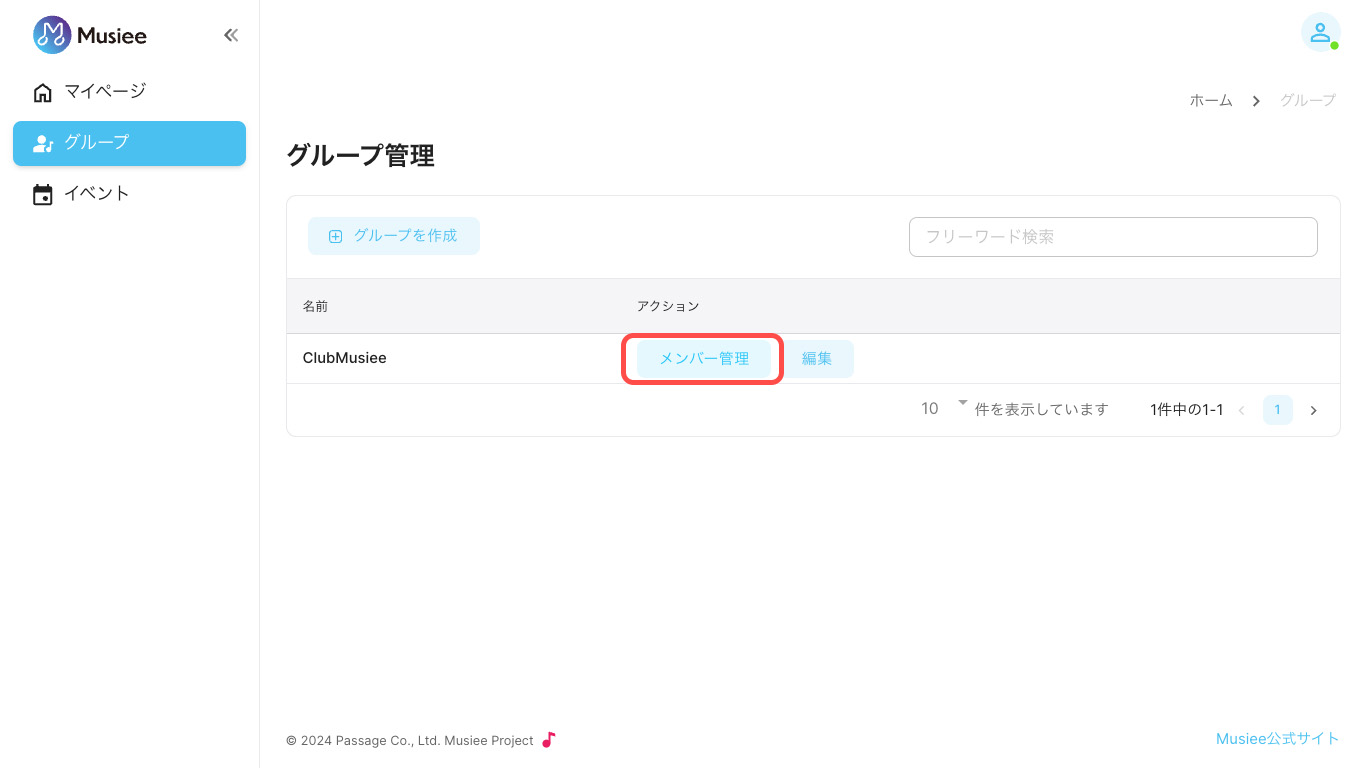This screenshot has height=768, width=1366.
Task: Click the music note icon in the footer
Action: coord(548,740)
